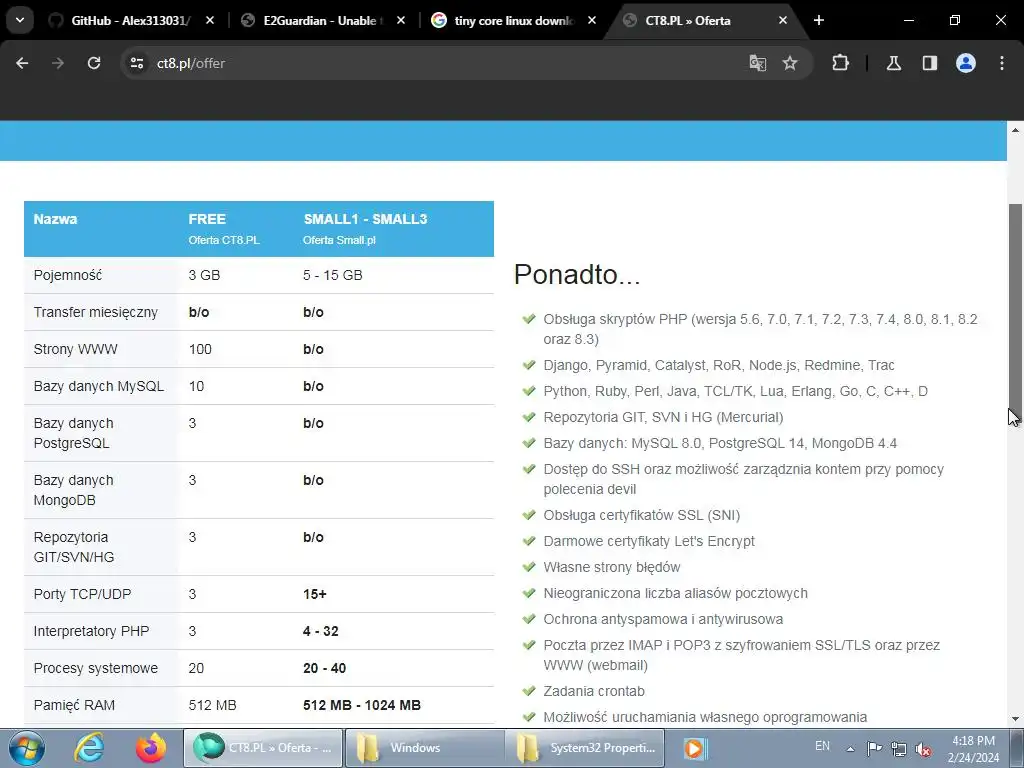The width and height of the screenshot is (1024, 768).
Task: Click the page vertical scrollbar thumb
Action: coord(1016,313)
